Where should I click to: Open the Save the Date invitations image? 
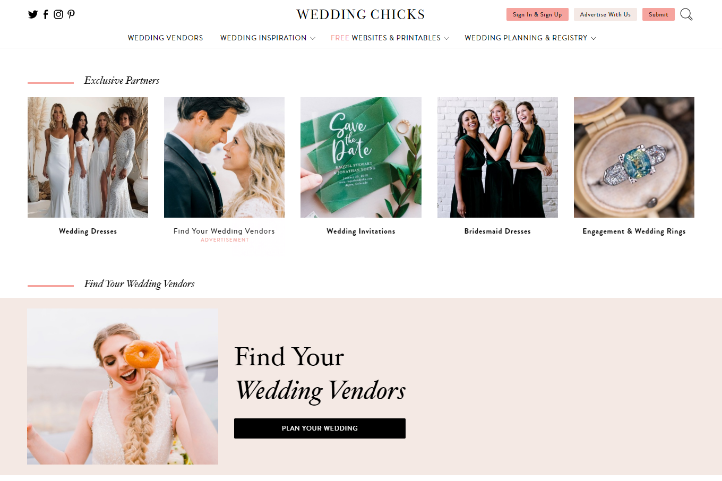tap(361, 157)
